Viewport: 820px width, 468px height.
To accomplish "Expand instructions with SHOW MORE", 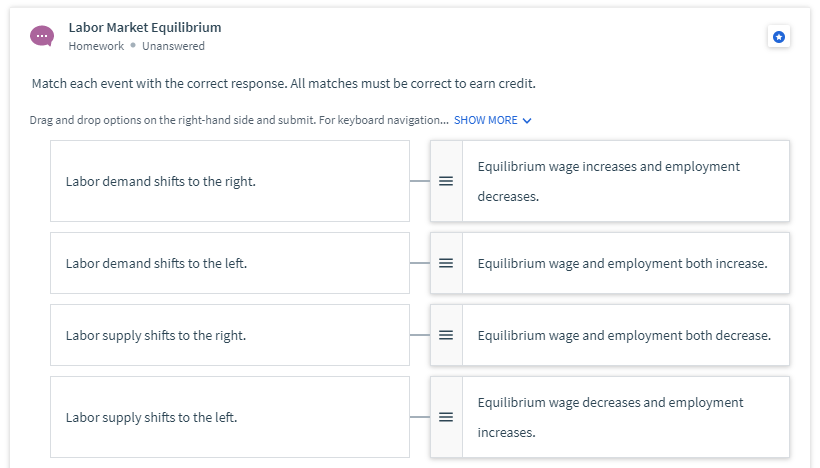I will (x=486, y=120).
